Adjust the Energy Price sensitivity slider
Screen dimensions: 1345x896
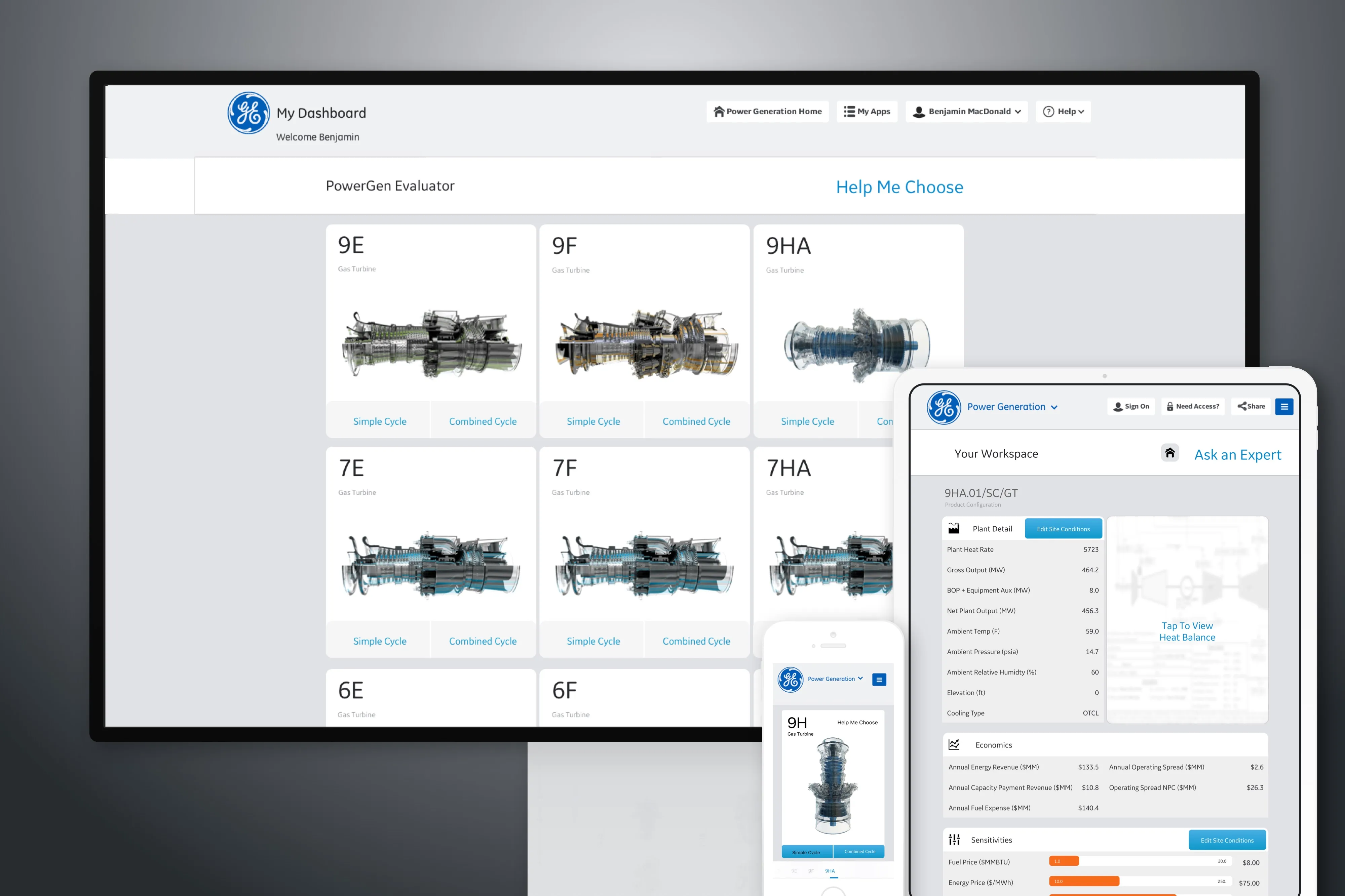[x=1141, y=881]
